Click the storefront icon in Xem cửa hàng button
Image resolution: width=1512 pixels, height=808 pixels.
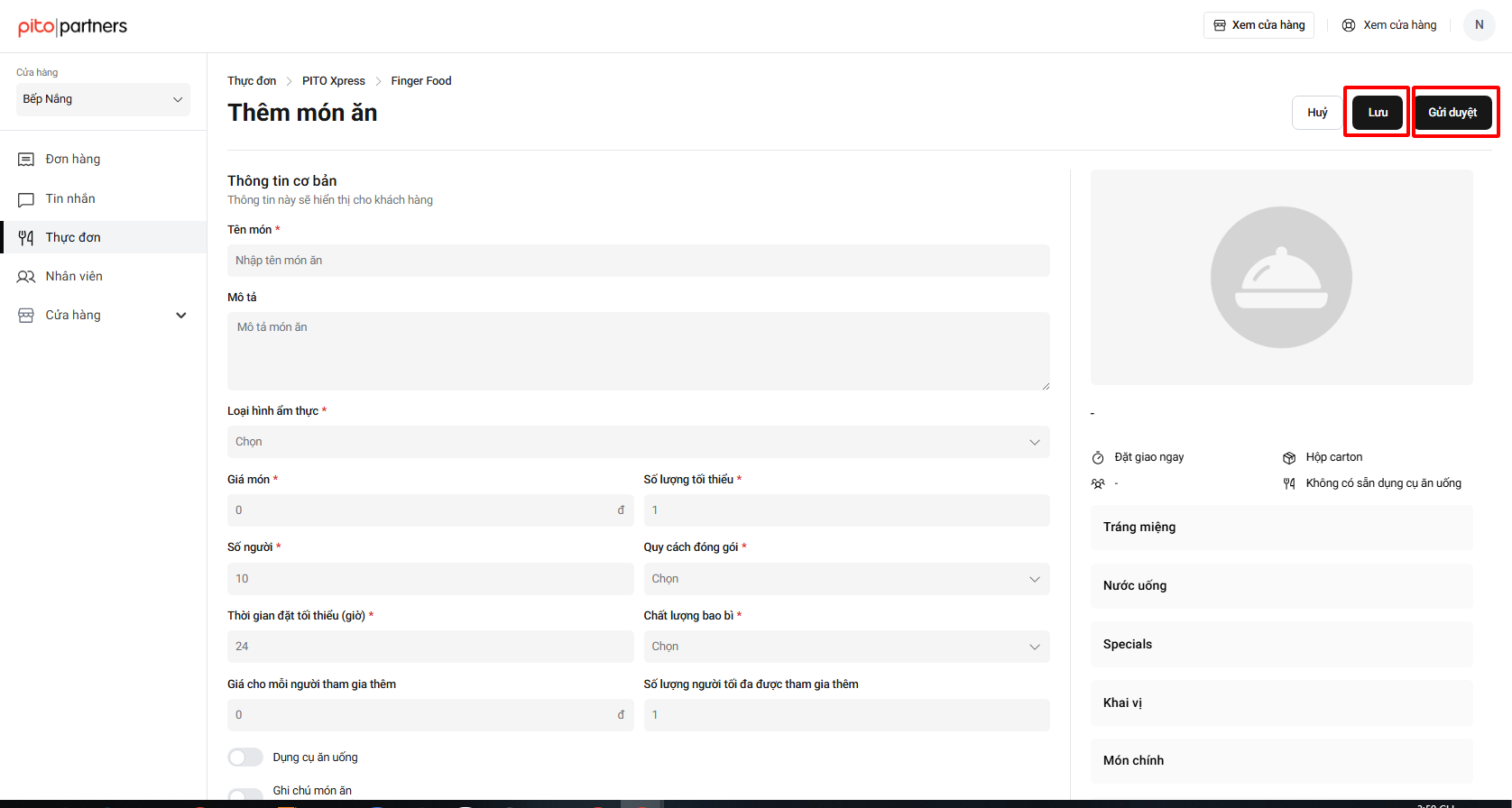tap(1220, 25)
